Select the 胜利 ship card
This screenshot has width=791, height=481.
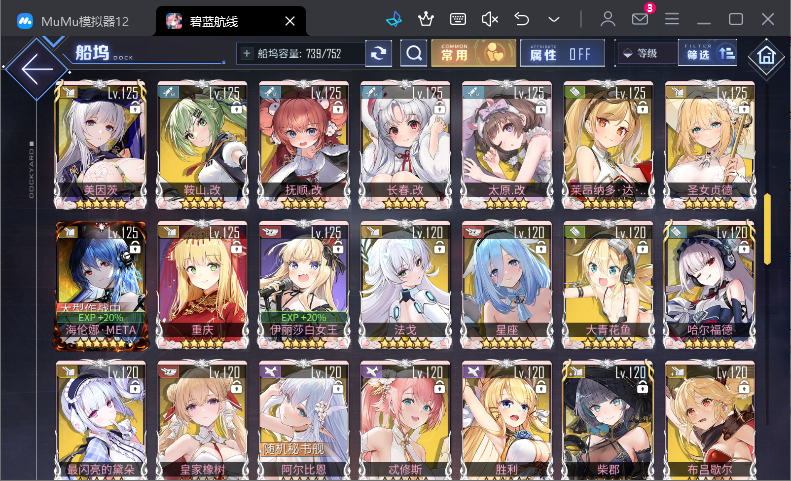point(507,420)
